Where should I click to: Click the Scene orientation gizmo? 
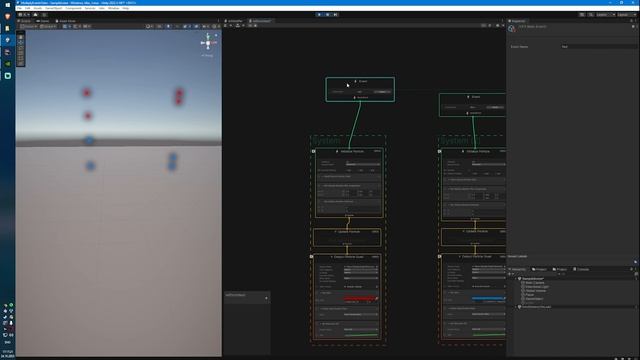point(208,42)
